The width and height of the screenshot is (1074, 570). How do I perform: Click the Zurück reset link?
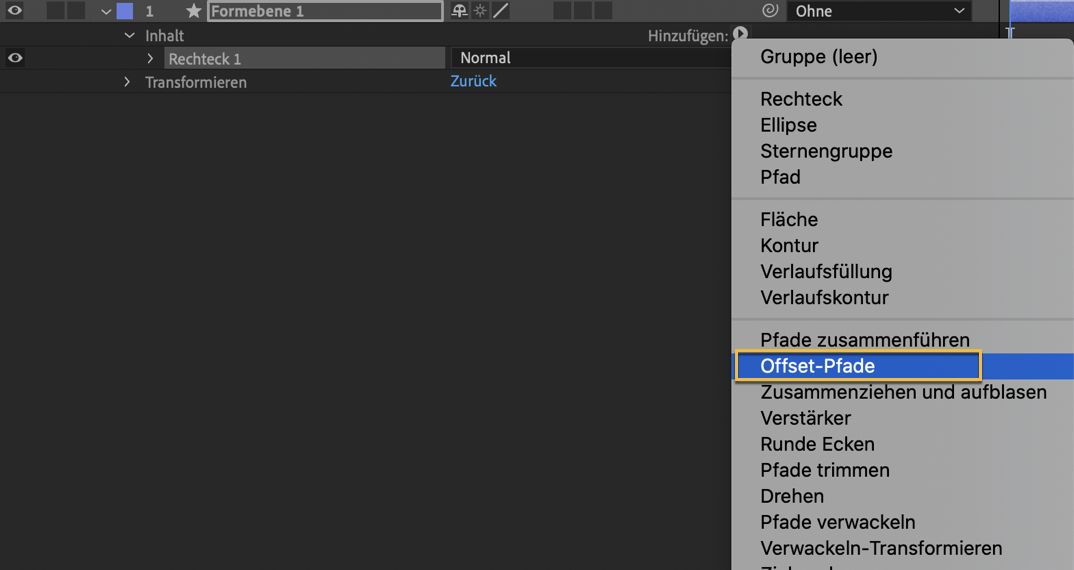(473, 81)
